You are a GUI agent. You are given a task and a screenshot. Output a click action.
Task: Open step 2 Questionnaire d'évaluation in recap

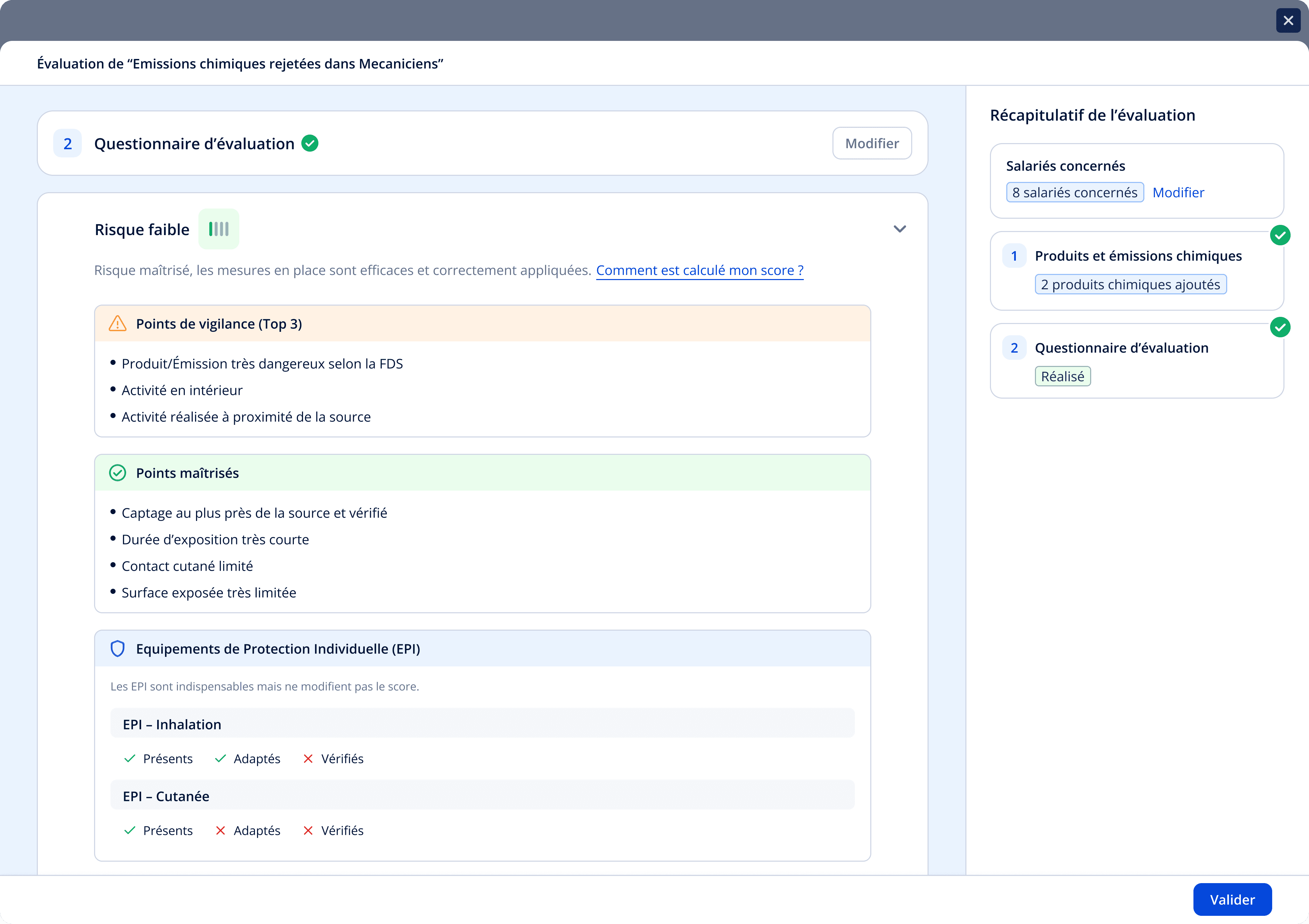tap(1121, 348)
